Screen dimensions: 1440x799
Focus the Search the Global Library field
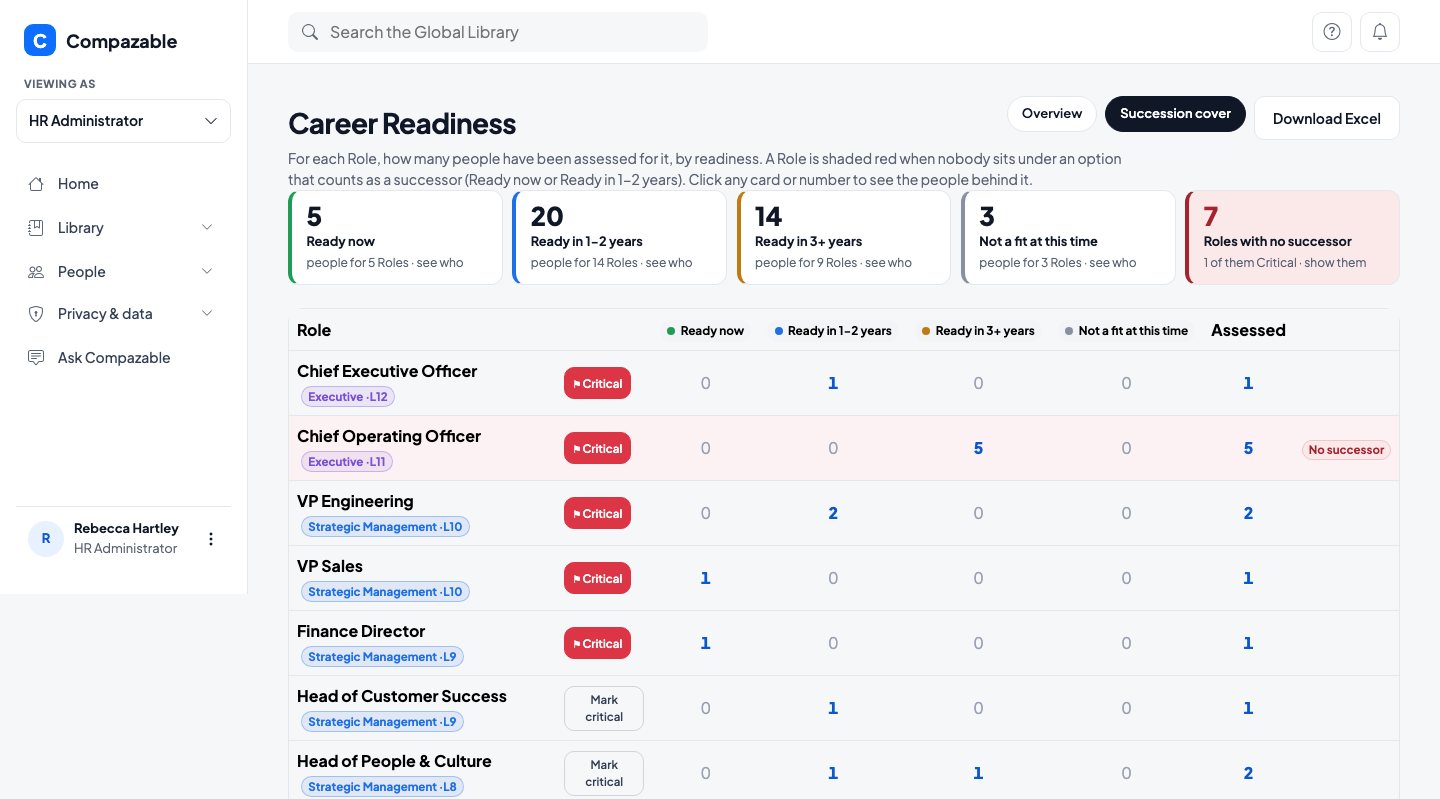click(x=497, y=32)
